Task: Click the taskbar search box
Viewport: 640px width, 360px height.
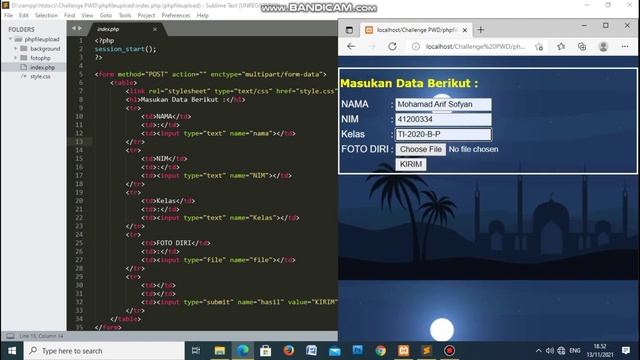Action: [104, 351]
